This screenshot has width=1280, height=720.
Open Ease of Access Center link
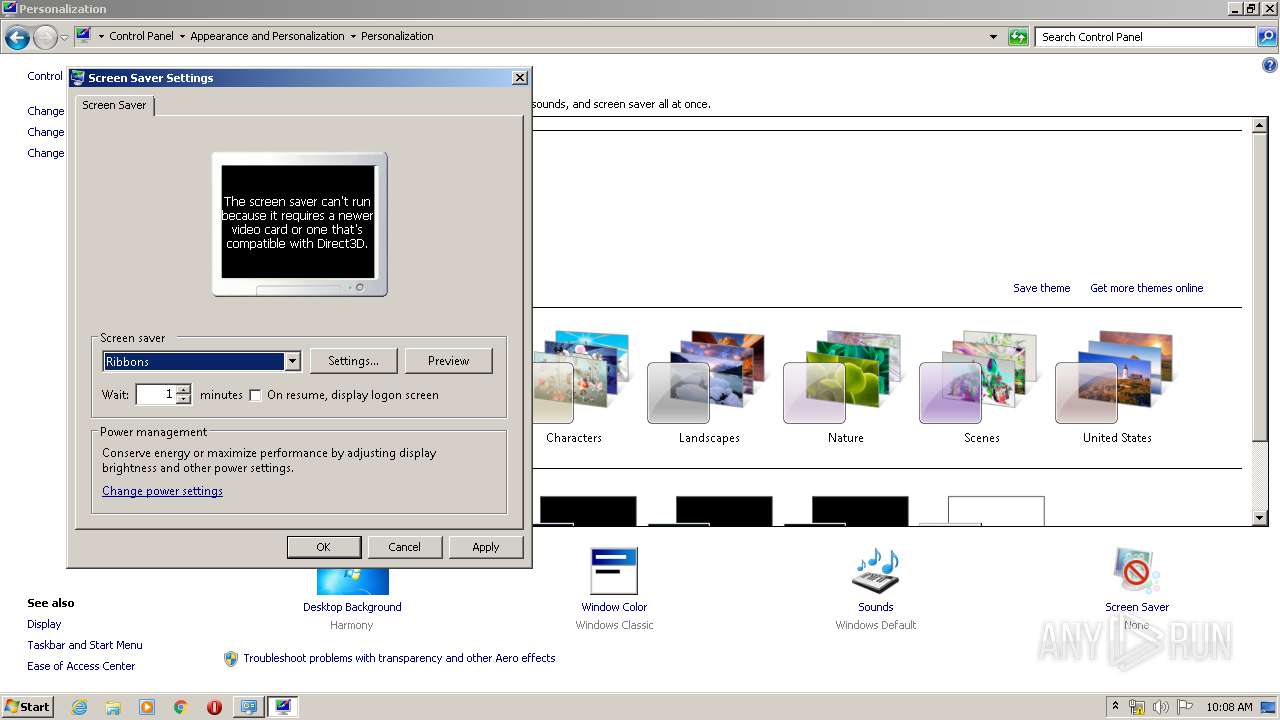pos(81,666)
